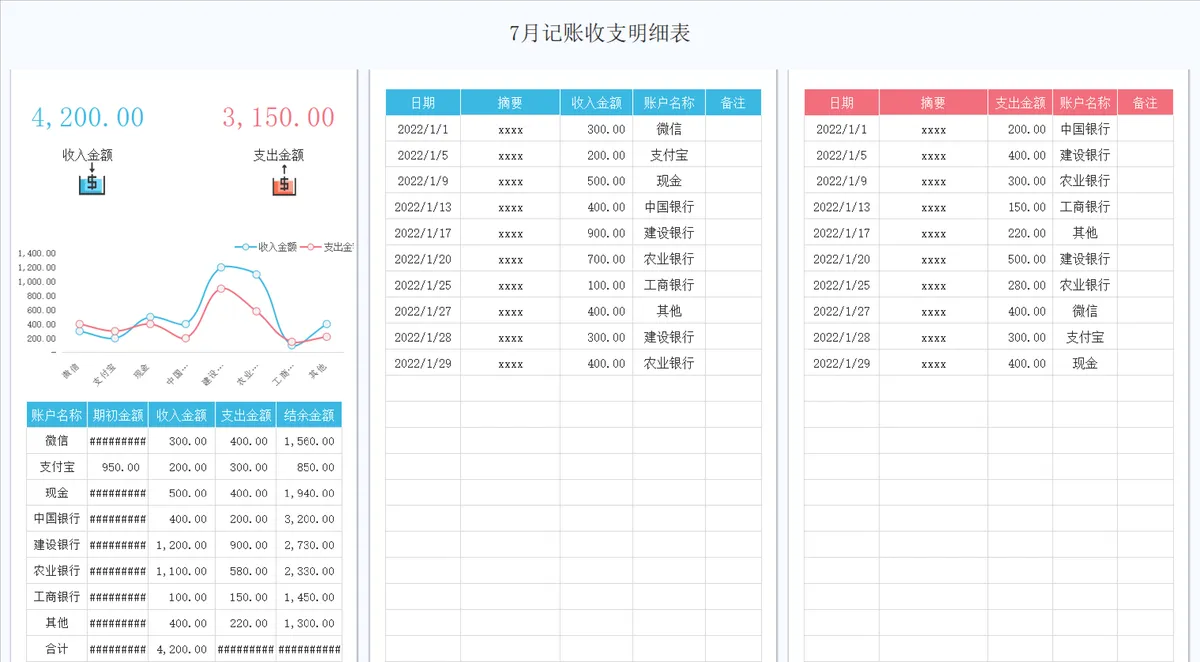Screen dimensions: 1200x662
Task: Click 建设银行 row balance 2,730.00
Action: click(x=309, y=545)
